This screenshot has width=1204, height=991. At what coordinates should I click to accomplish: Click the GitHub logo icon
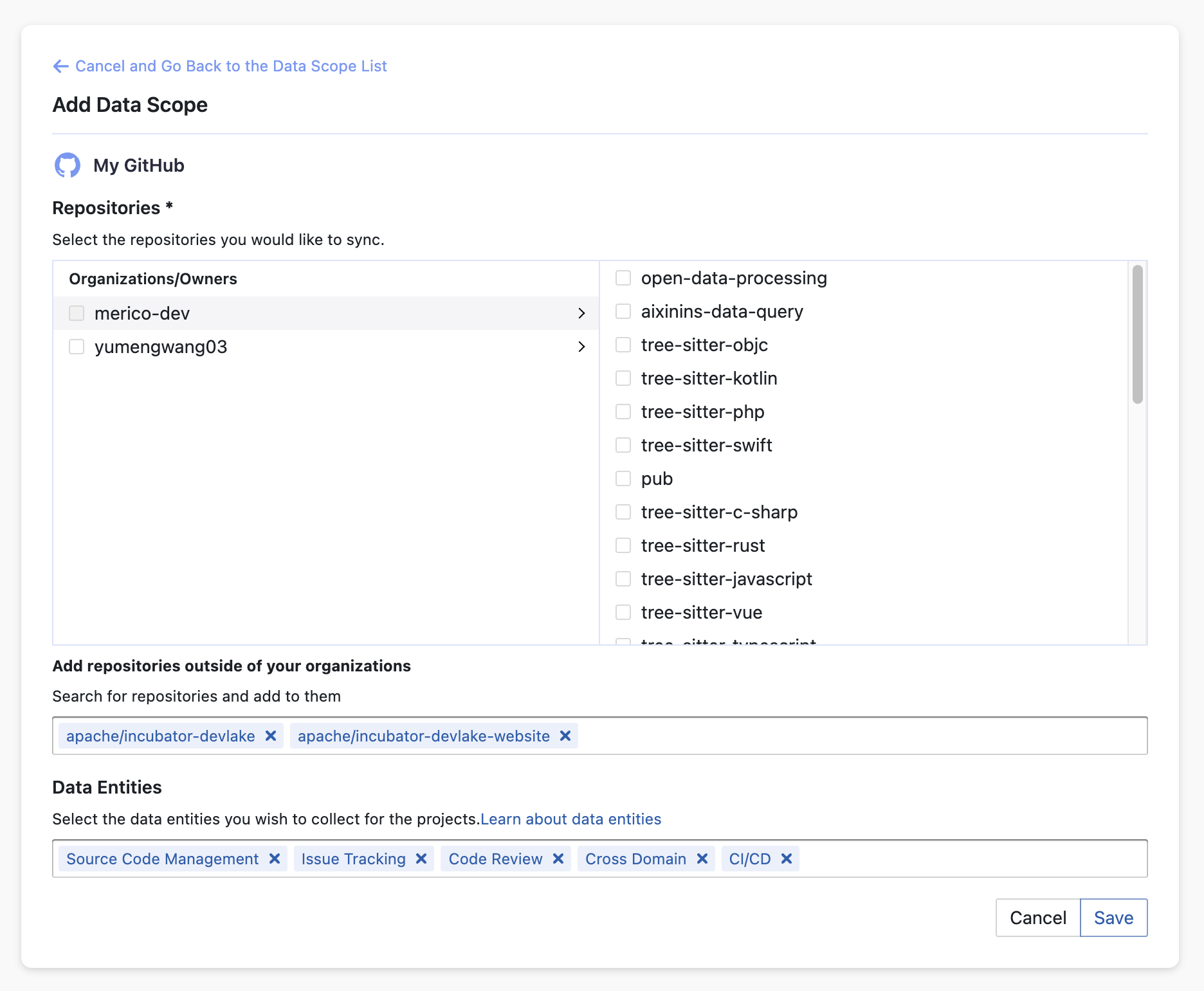68,165
